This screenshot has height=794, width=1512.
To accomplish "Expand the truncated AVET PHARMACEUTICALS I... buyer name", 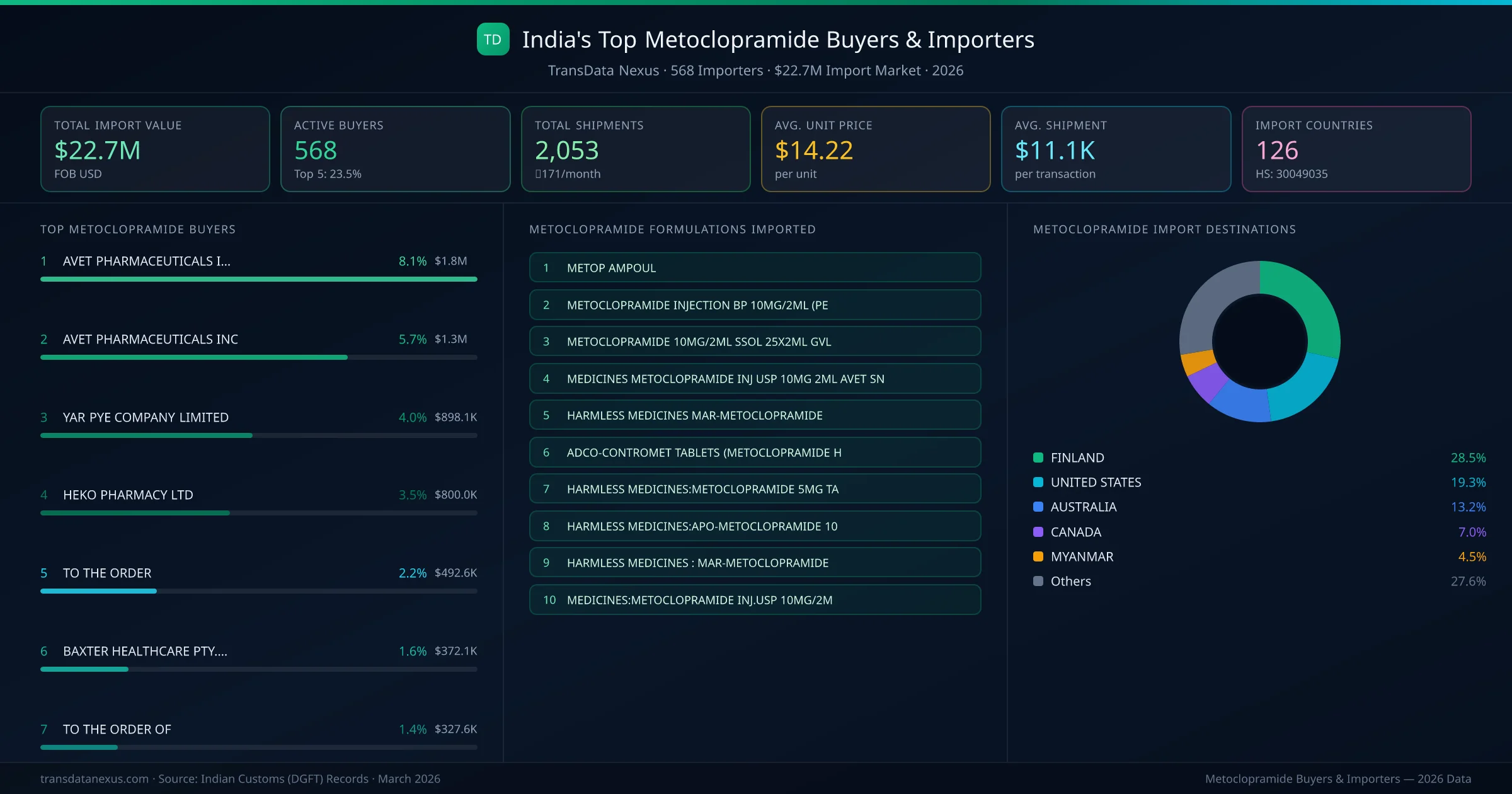I will click(146, 261).
